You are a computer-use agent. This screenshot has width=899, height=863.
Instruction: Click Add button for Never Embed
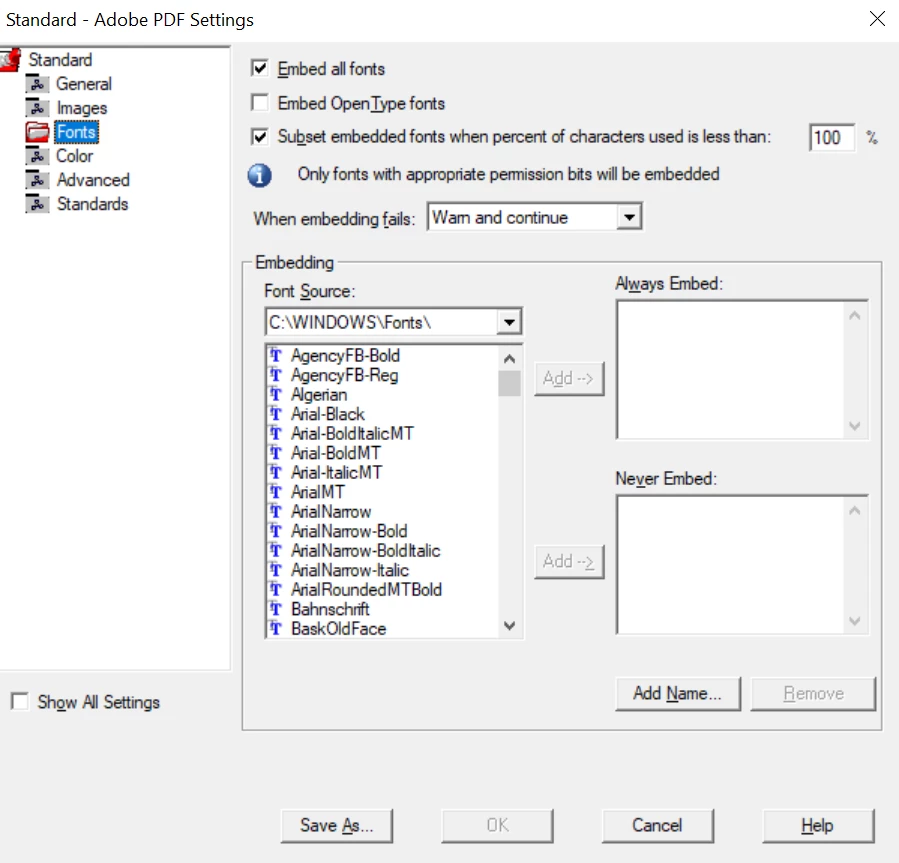[569, 561]
